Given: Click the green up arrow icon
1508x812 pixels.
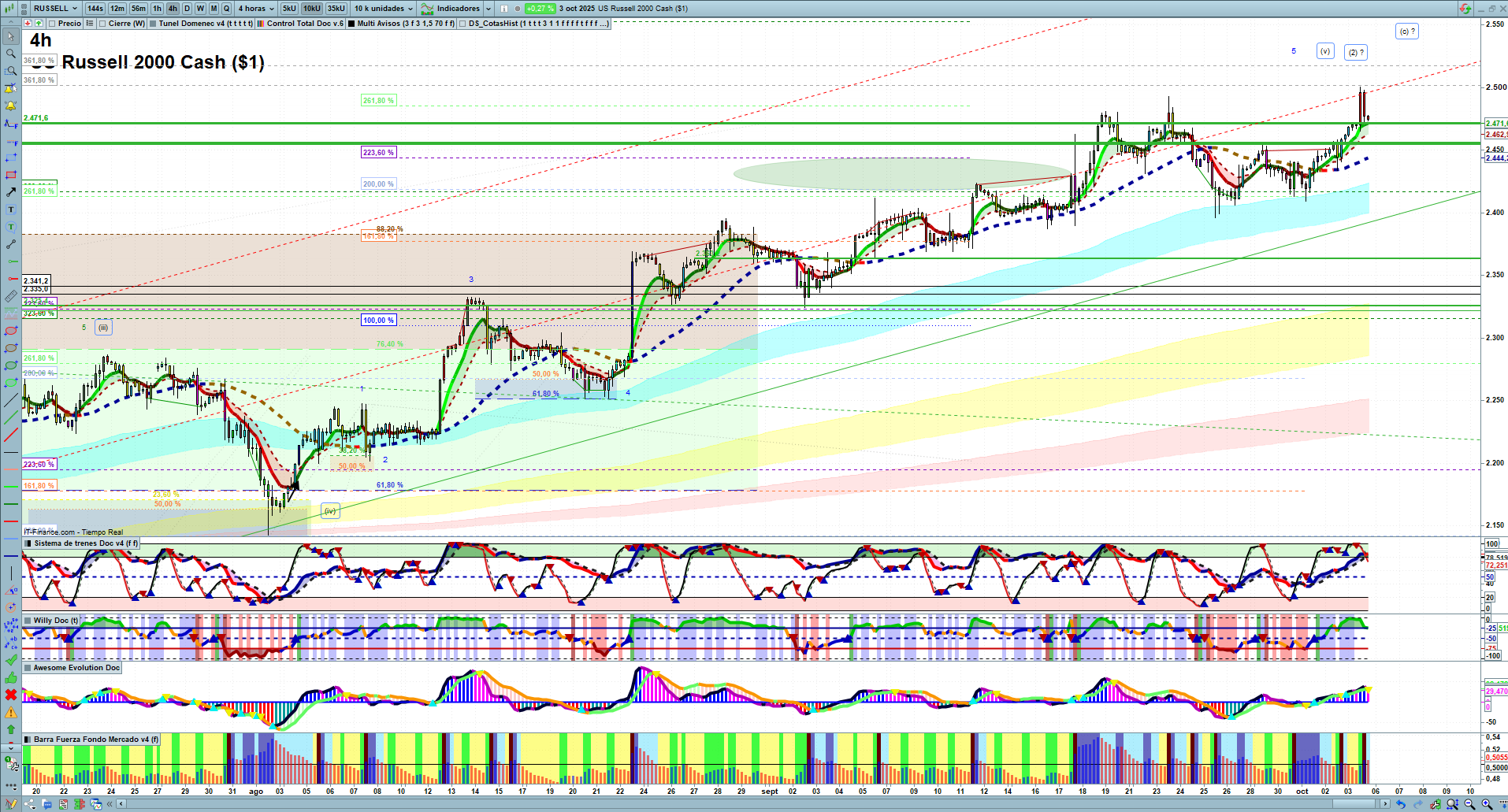Looking at the screenshot, I should tap(11, 729).
